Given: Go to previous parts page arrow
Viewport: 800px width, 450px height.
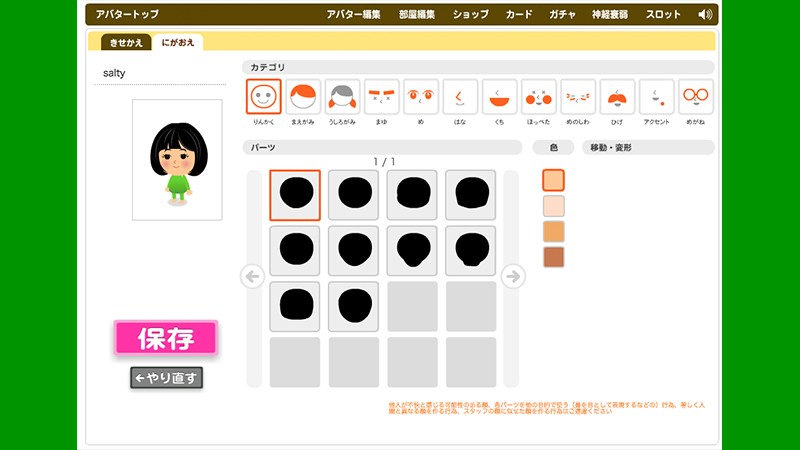Looking at the screenshot, I should tap(253, 277).
